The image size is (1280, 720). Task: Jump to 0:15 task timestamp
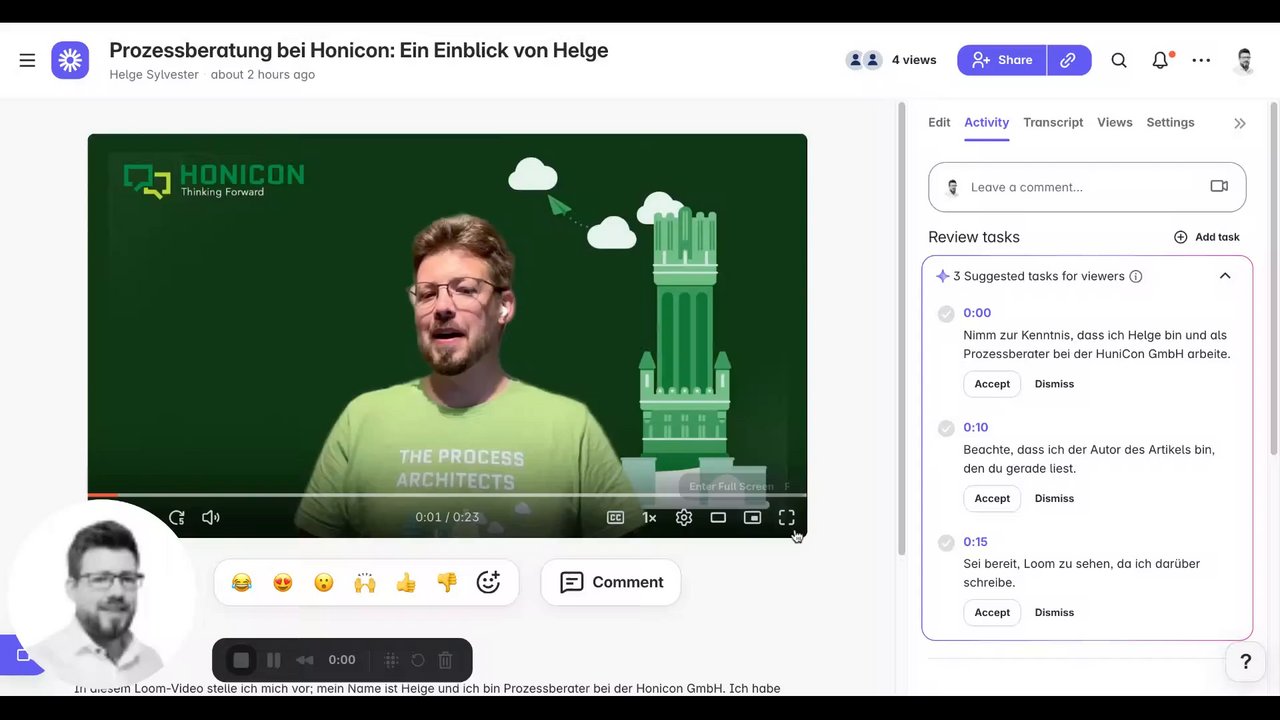coord(975,541)
